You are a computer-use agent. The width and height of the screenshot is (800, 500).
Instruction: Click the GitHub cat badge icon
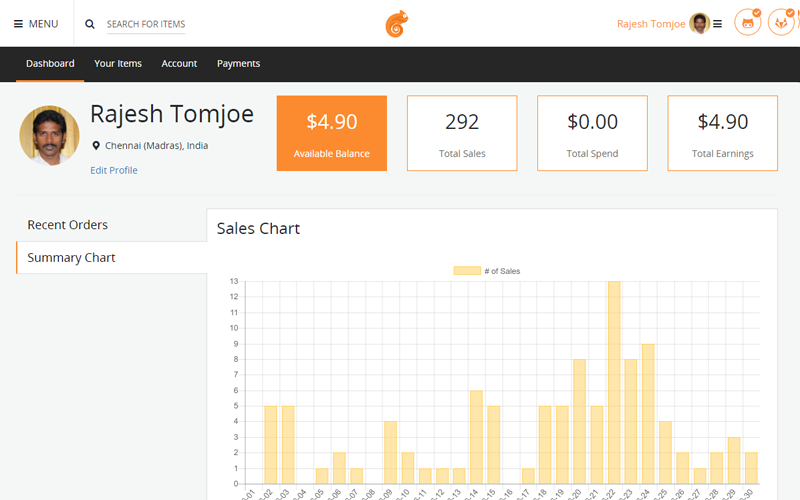coord(747,22)
